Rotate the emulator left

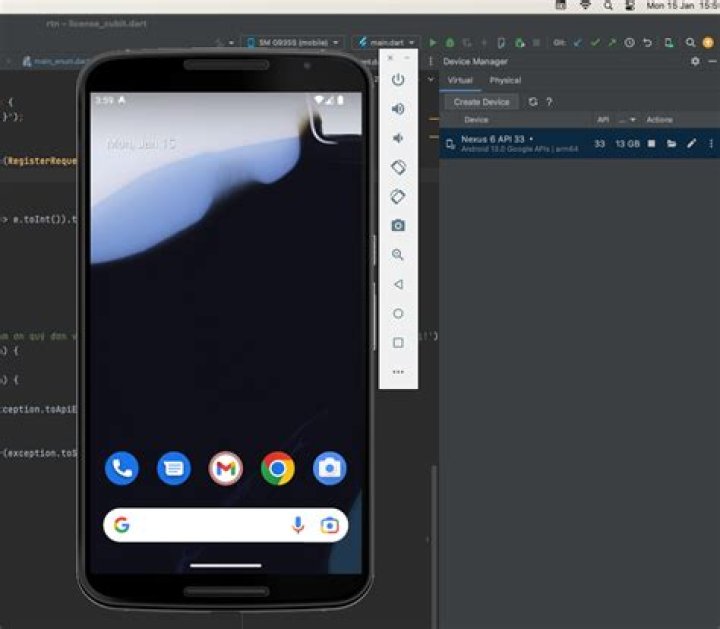click(x=398, y=167)
